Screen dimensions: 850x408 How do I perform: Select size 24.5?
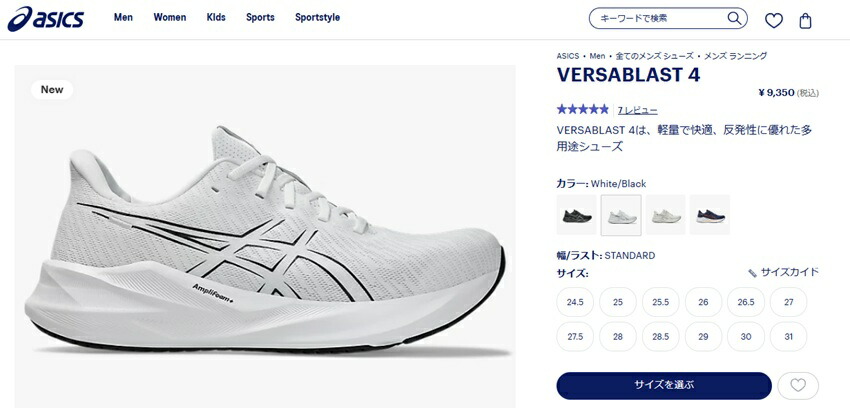(x=575, y=302)
